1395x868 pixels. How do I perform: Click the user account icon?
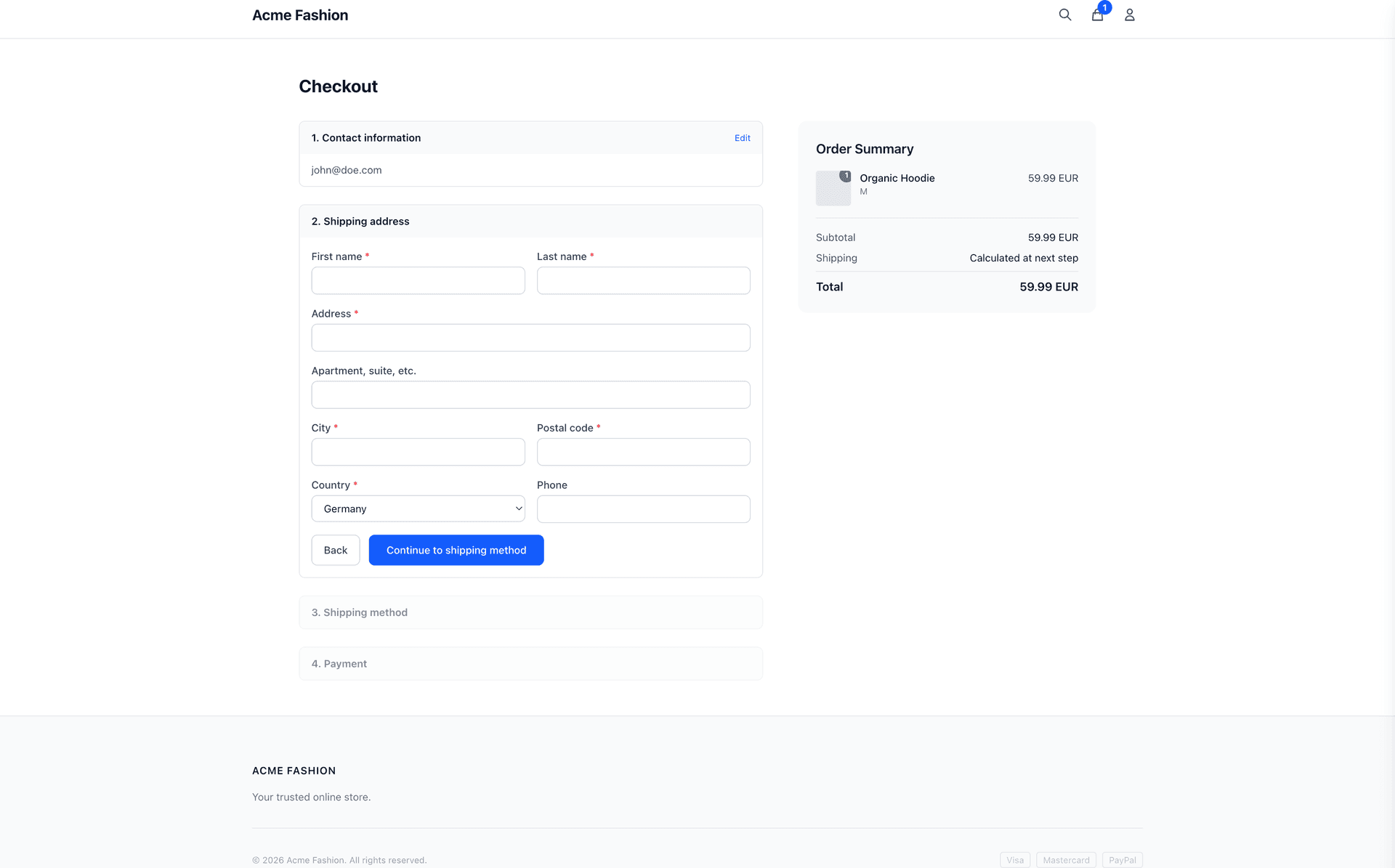click(x=1129, y=15)
